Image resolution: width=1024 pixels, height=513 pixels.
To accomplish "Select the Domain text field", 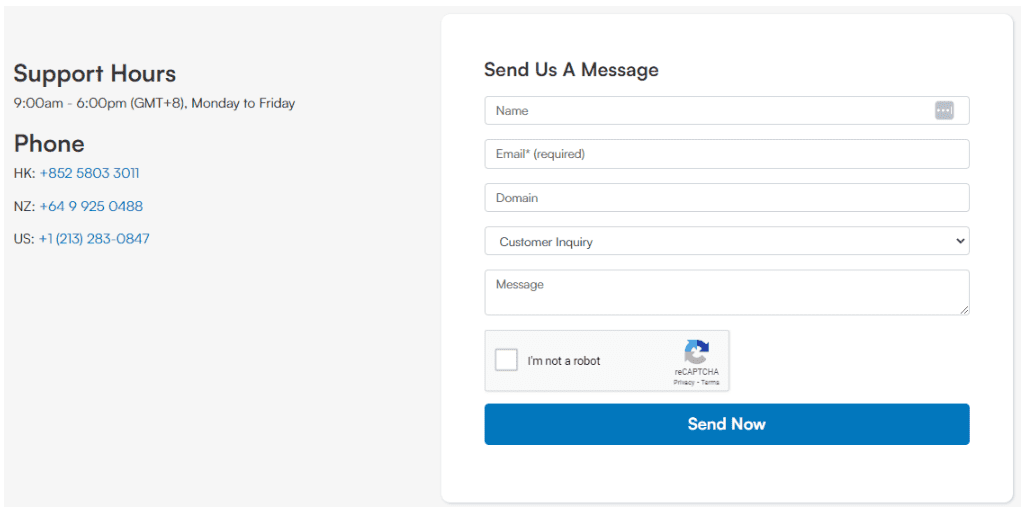I will pyautogui.click(x=727, y=198).
